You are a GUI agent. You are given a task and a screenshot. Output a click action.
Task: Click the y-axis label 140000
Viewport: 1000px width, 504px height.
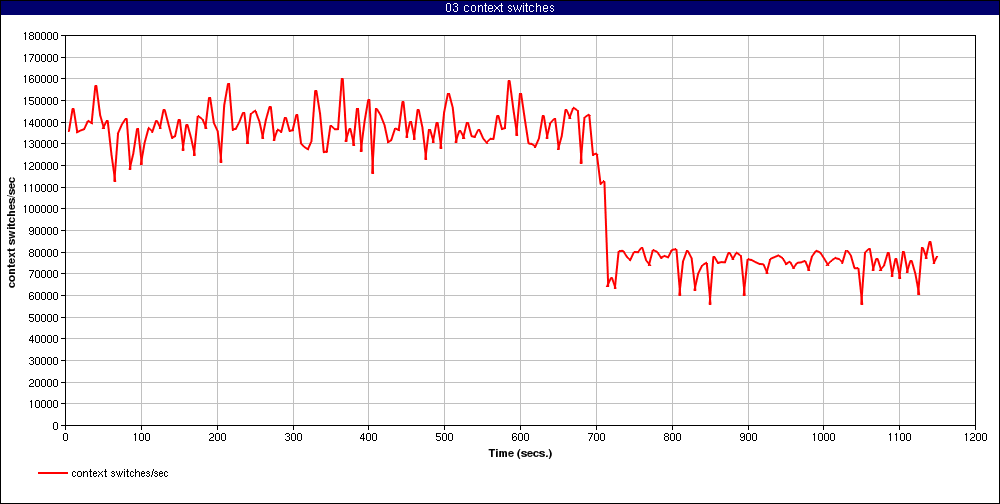pyautogui.click(x=40, y=122)
